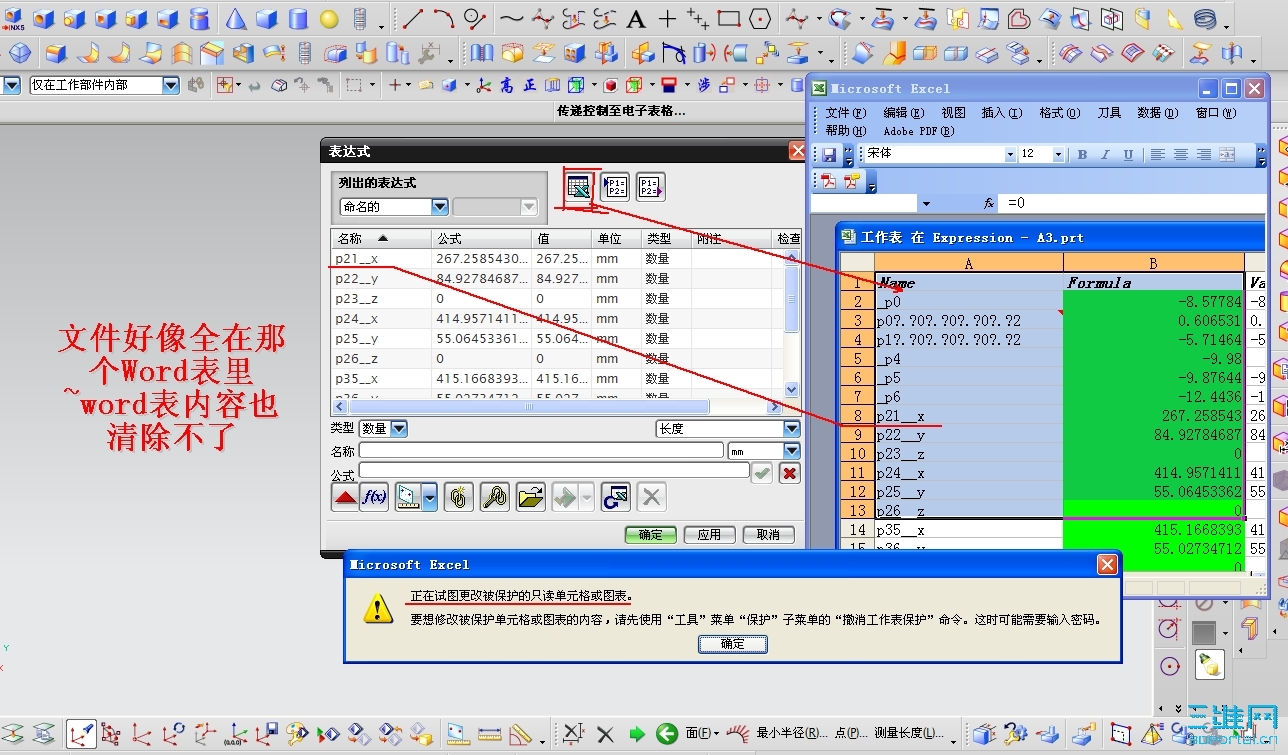Open the 仅在工作部件内部 selection scope dropdown
The height and width of the screenshot is (755, 1288).
tap(170, 86)
